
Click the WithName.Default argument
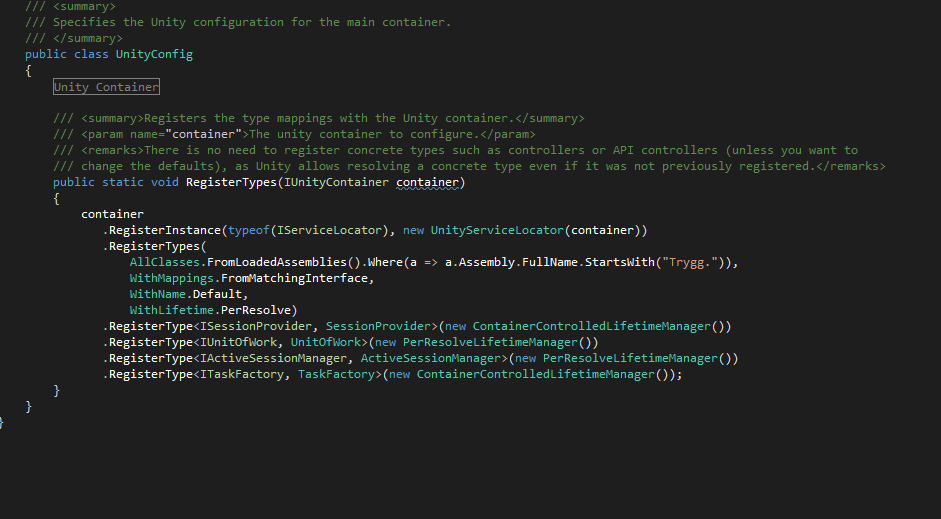pos(186,294)
